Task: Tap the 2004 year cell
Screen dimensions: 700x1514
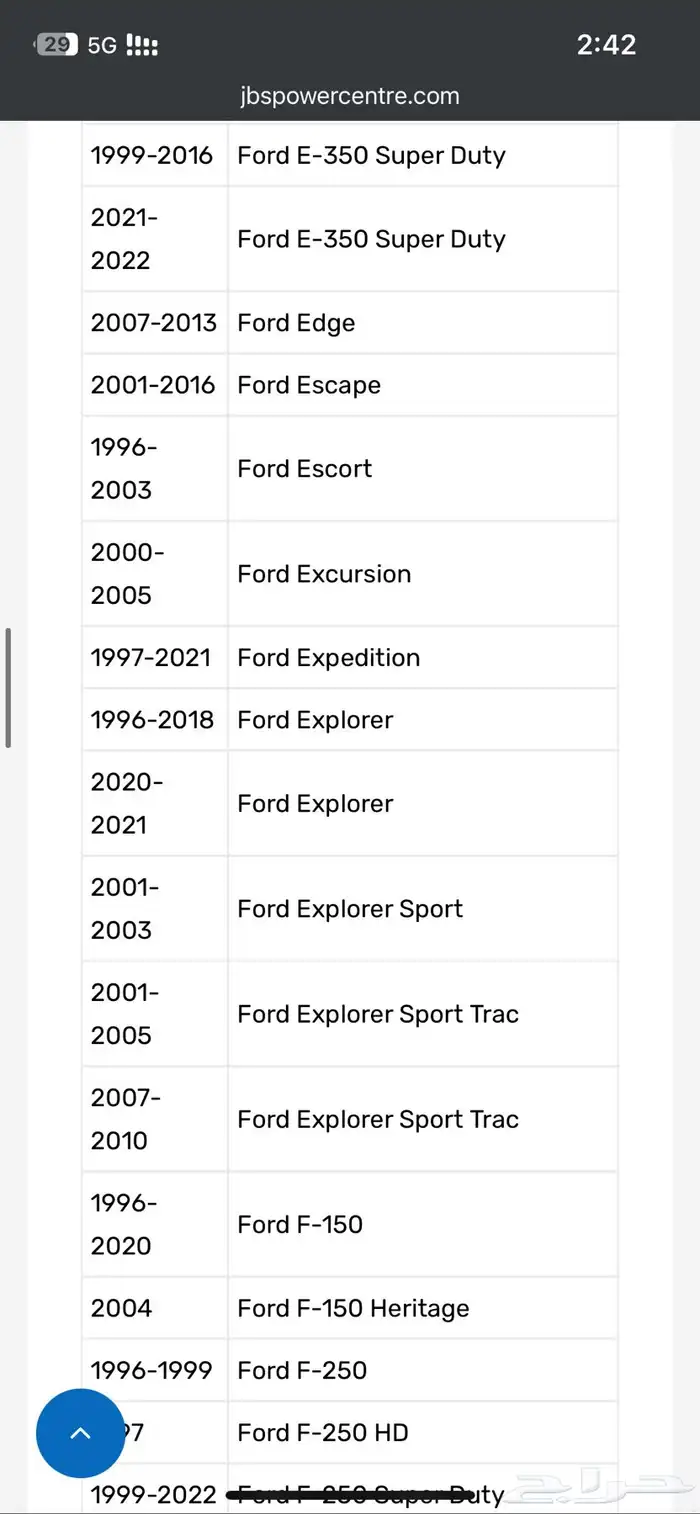Action: point(122,1308)
